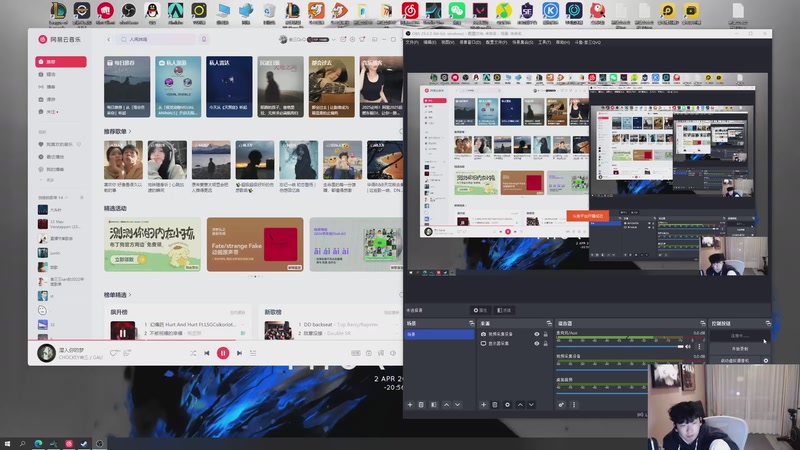Open the OBS 文件 menu
800x450 pixels.
412,42
